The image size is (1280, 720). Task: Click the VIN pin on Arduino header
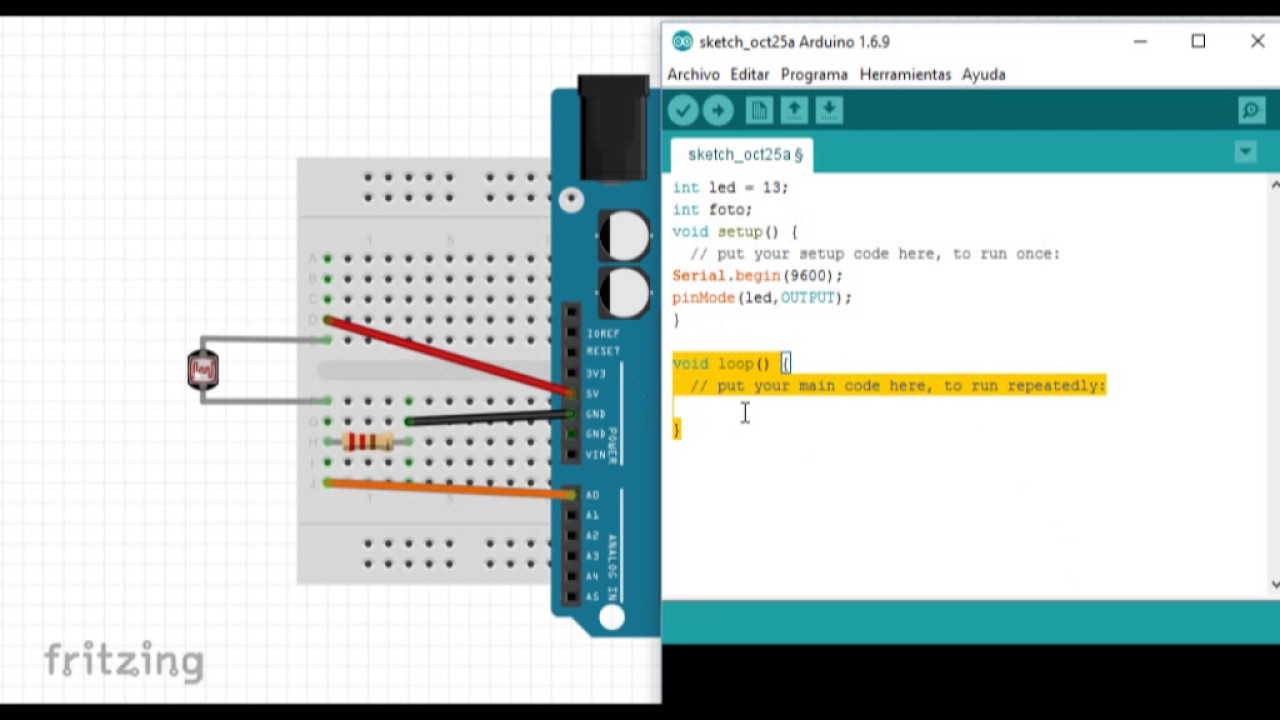coord(571,455)
